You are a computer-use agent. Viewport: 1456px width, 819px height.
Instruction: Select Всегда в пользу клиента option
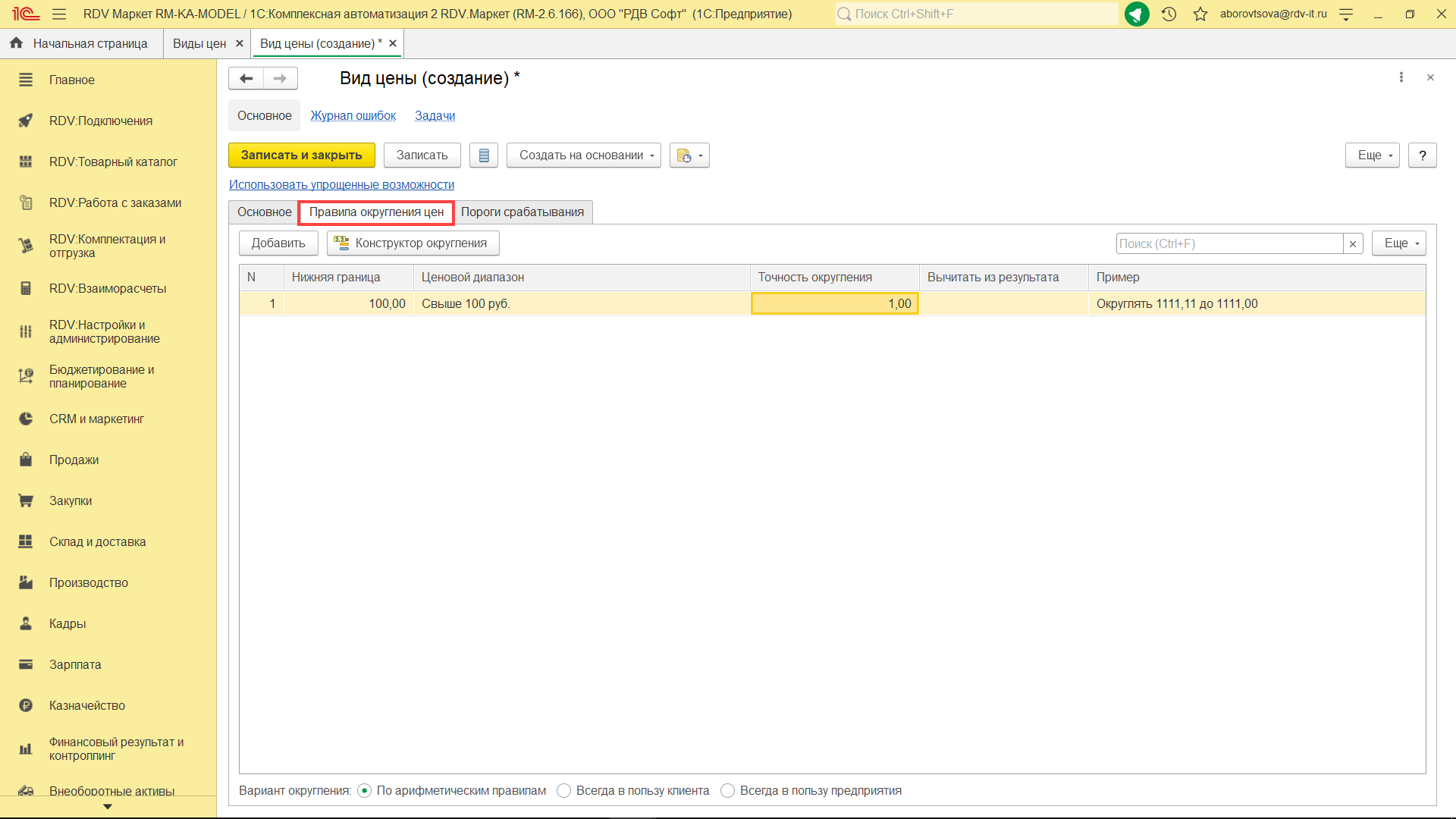click(563, 790)
